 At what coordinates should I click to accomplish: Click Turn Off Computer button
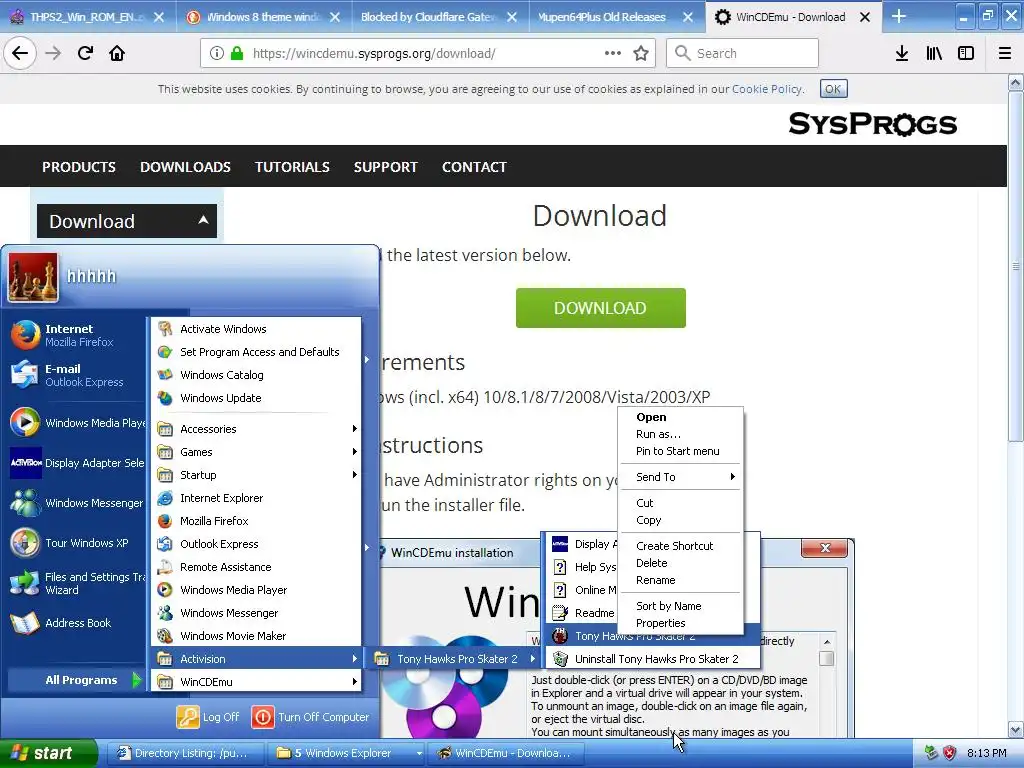pyautogui.click(x=311, y=716)
